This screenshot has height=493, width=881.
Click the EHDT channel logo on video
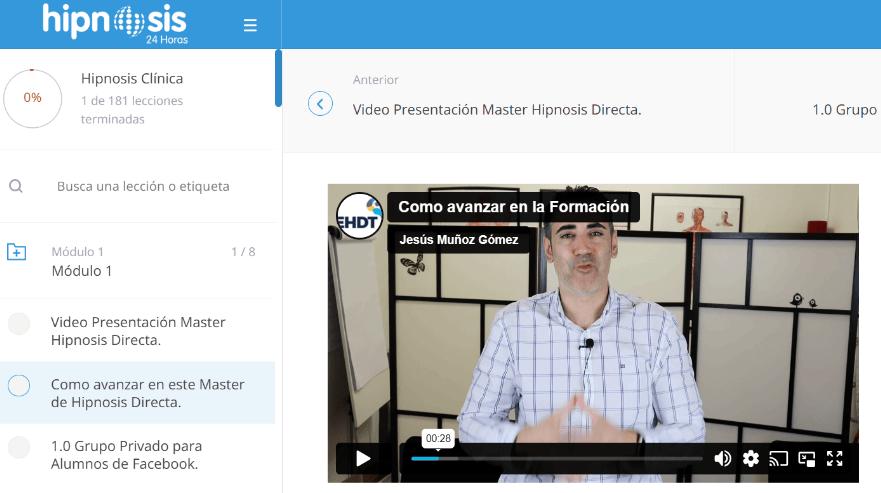point(358,215)
